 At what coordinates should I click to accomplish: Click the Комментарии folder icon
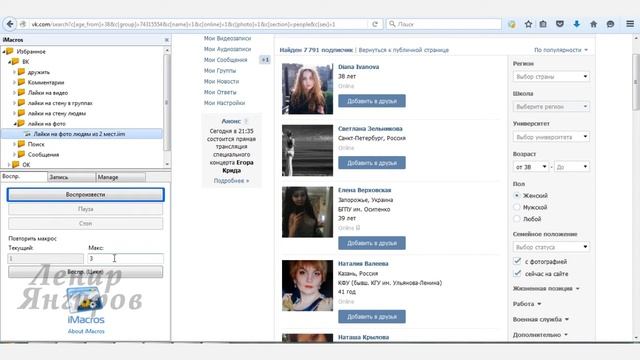coord(21,82)
